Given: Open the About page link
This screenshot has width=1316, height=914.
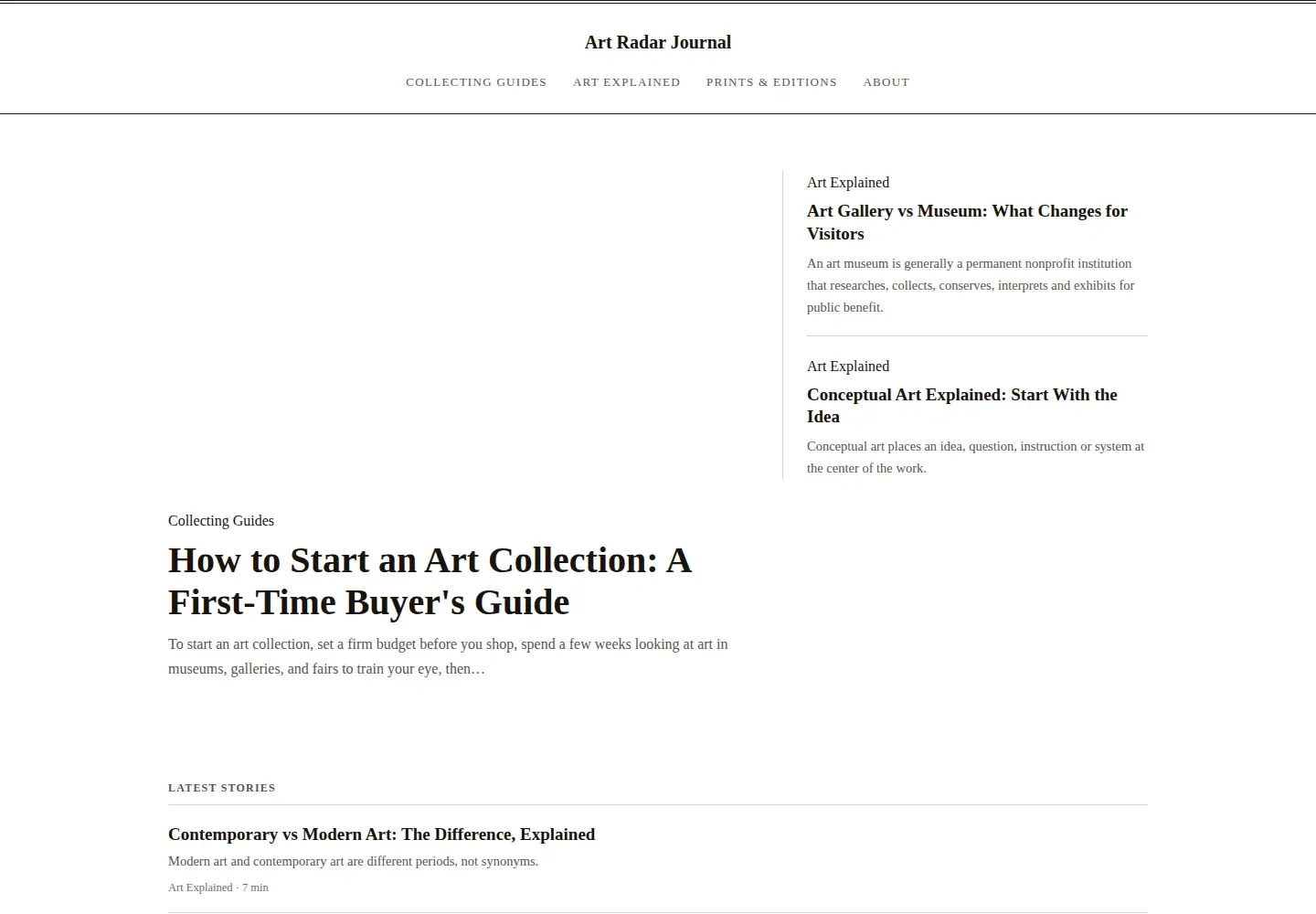Looking at the screenshot, I should [886, 82].
